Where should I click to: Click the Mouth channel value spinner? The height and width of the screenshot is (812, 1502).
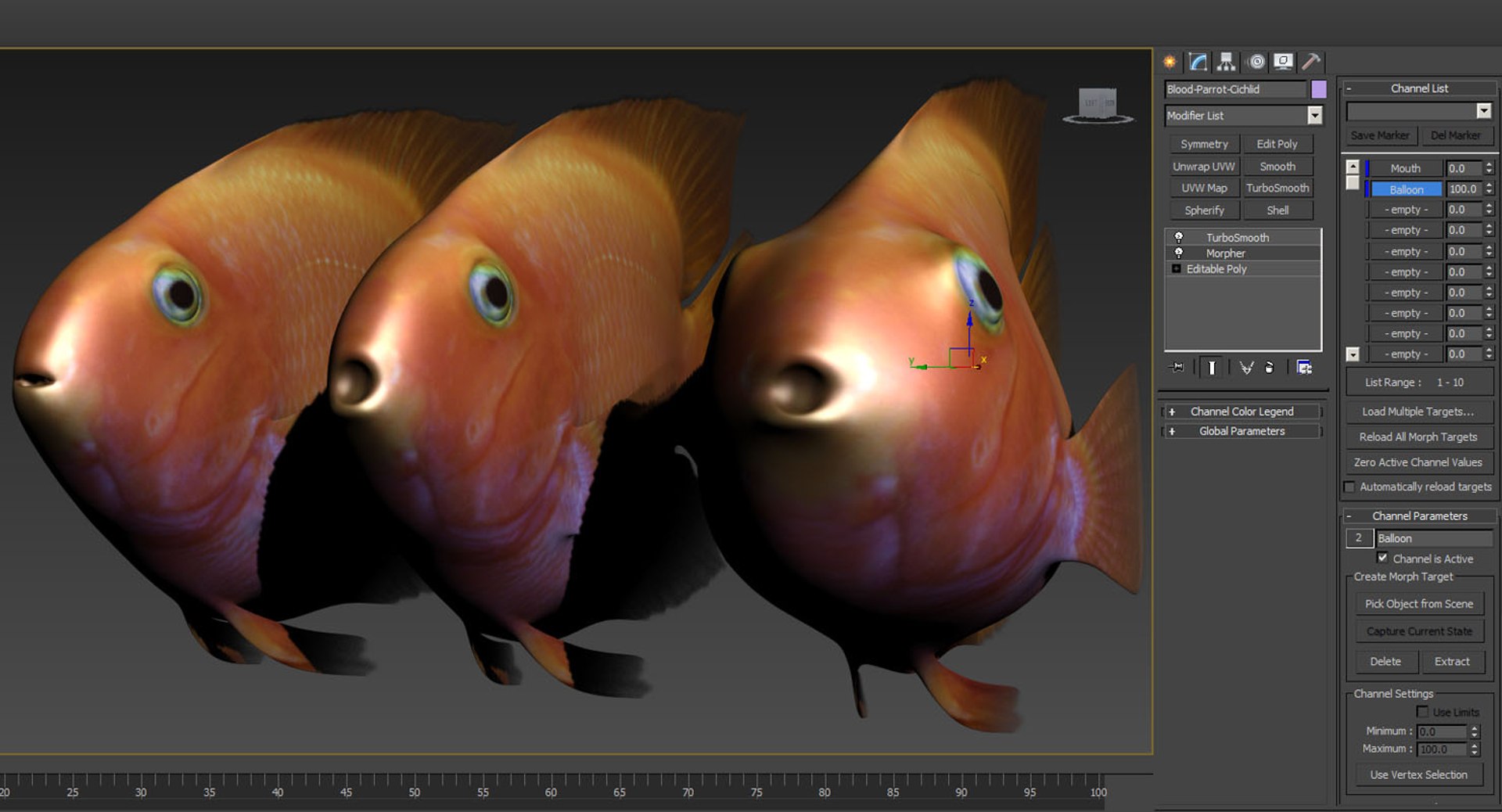1489,167
